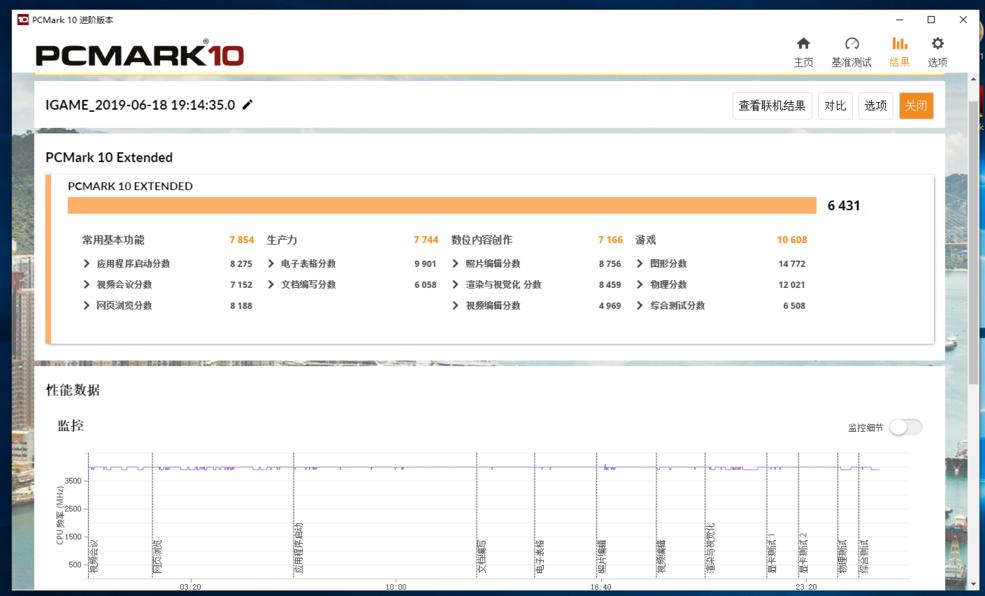Click the PCMARK 10 logo
The width and height of the screenshot is (985, 596).
[x=139, y=54]
